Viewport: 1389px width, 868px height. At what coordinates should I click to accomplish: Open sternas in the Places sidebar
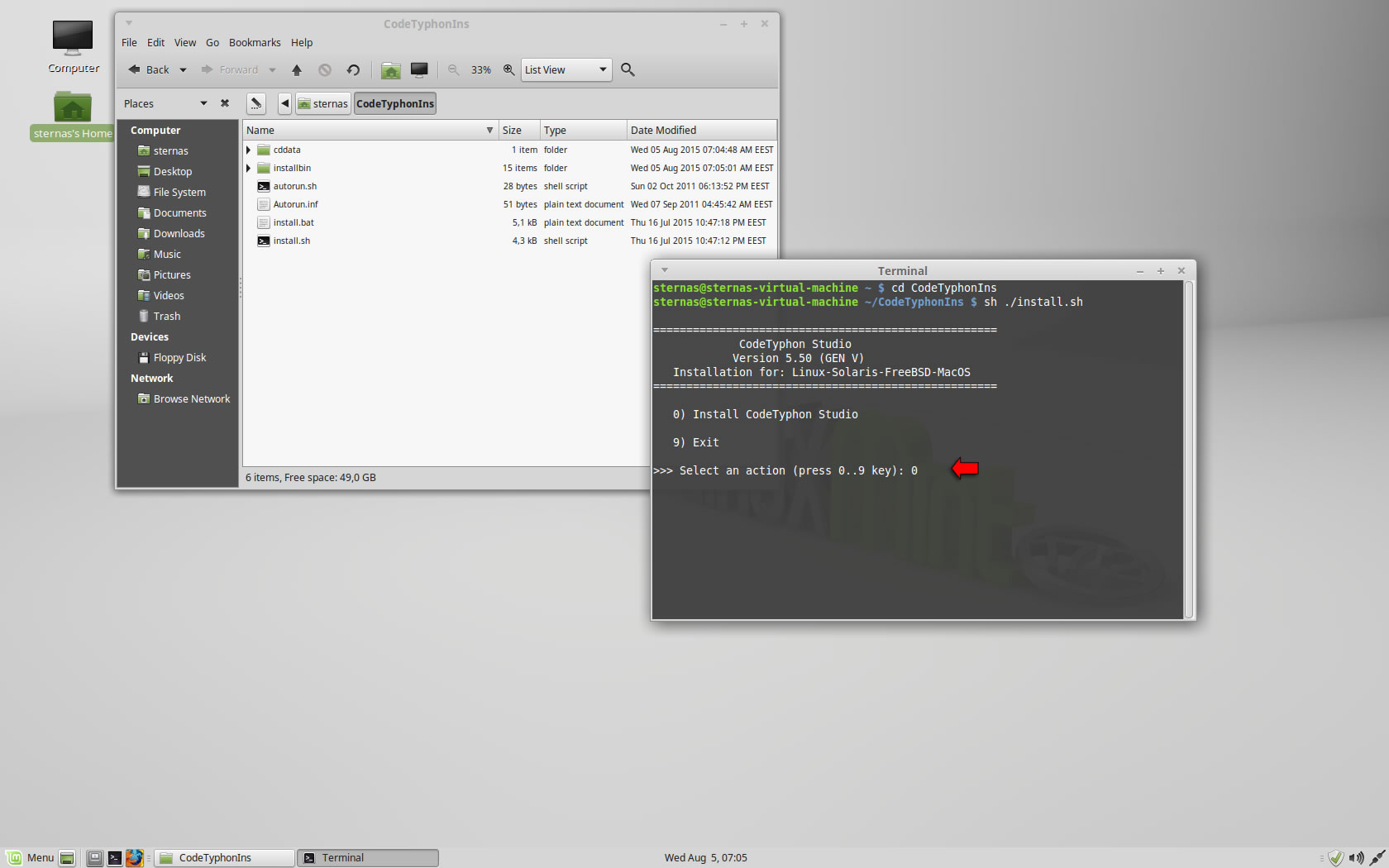coord(171,150)
